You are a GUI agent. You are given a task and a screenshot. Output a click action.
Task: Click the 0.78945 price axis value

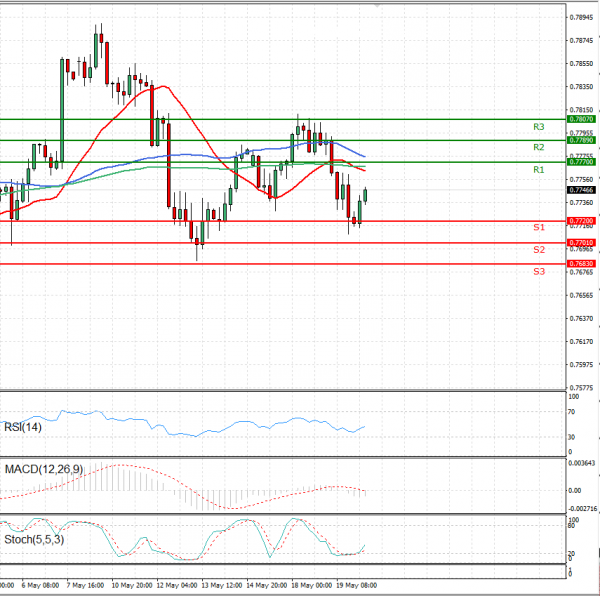(x=581, y=18)
